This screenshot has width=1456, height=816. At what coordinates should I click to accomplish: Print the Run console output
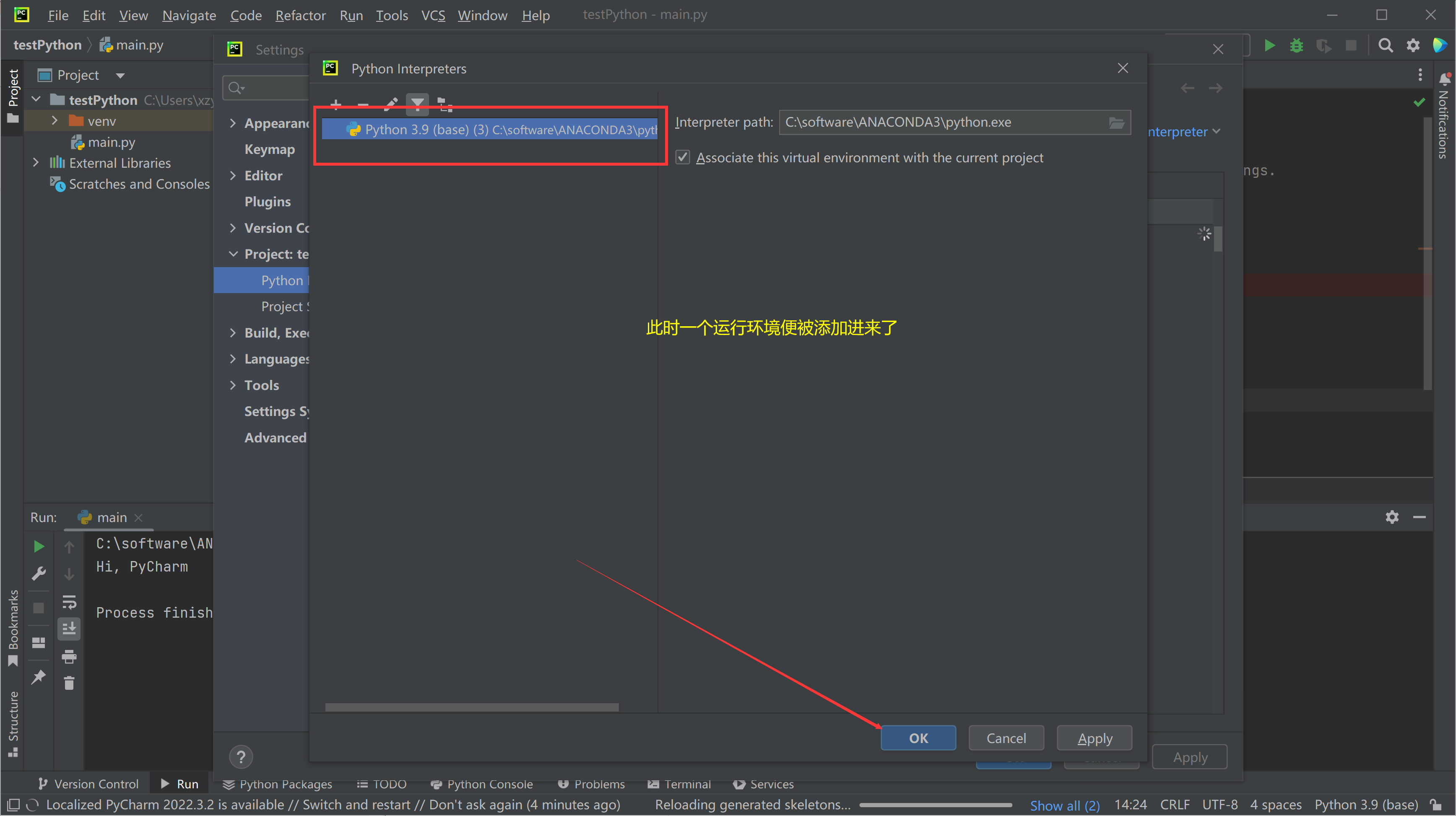(69, 657)
